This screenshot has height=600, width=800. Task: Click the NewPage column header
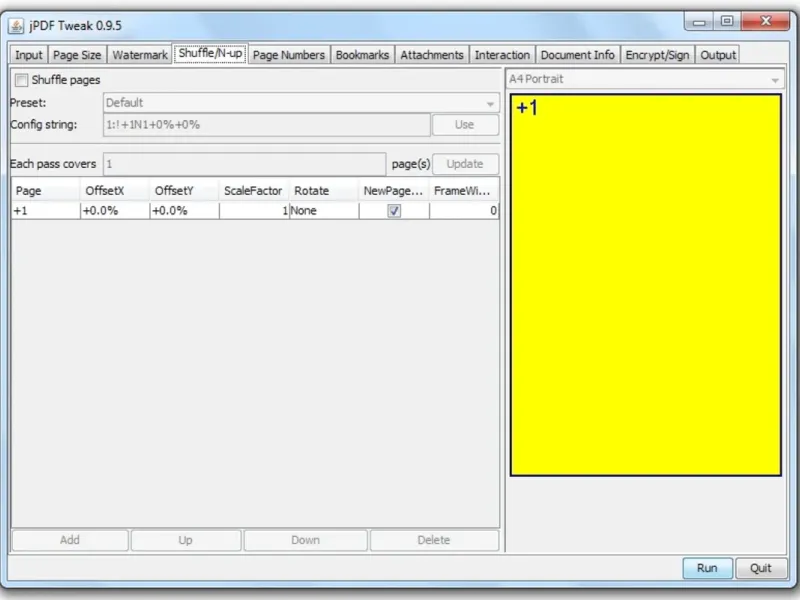393,191
